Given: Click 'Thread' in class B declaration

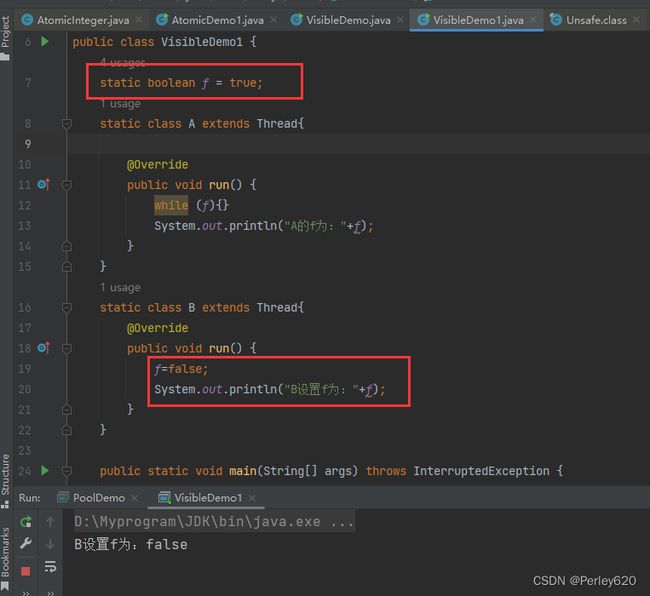Looking at the screenshot, I should click(x=277, y=308).
